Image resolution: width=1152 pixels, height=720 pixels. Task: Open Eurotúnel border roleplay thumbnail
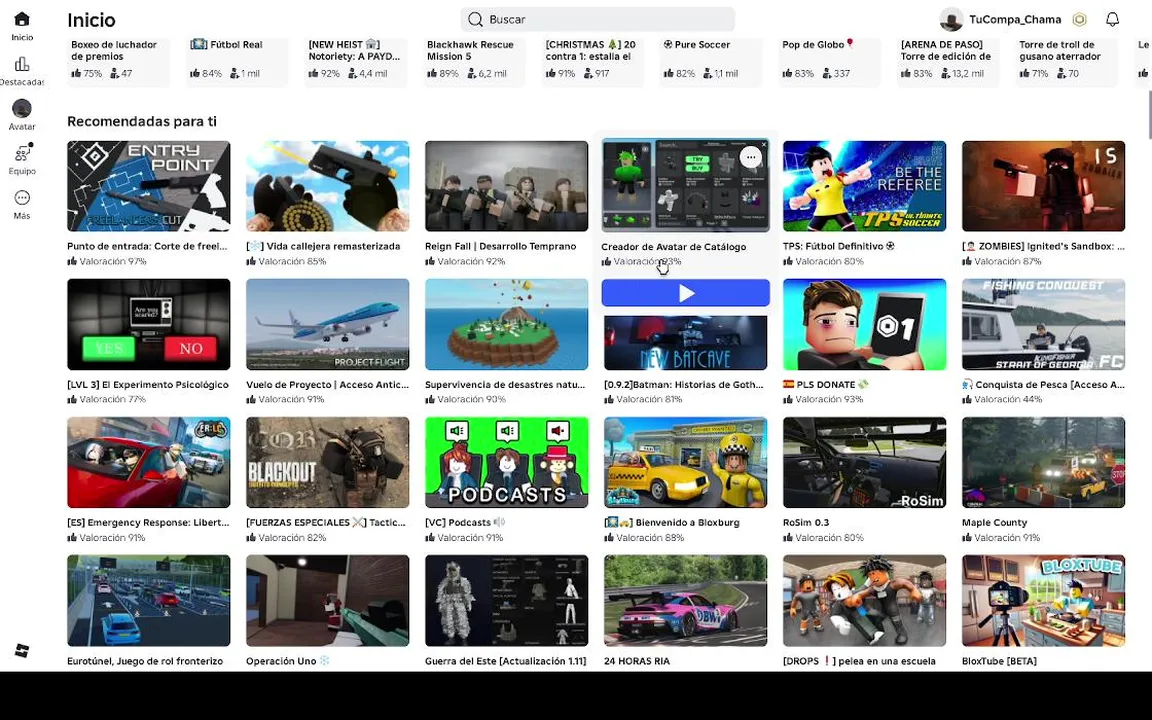point(148,600)
